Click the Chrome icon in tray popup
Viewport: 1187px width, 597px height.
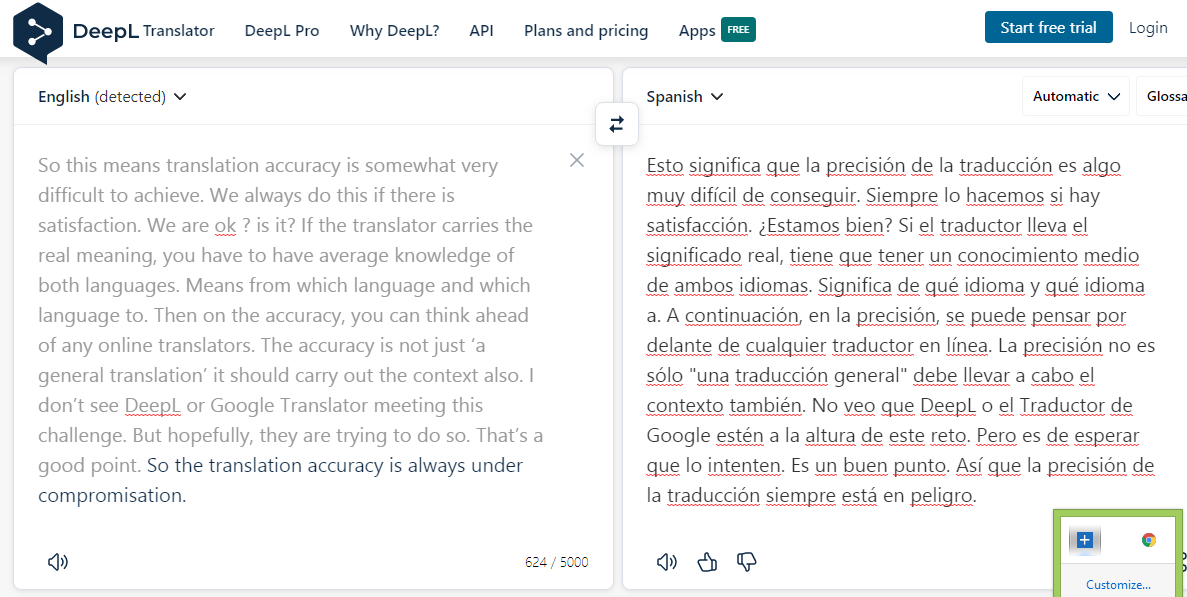point(1148,540)
